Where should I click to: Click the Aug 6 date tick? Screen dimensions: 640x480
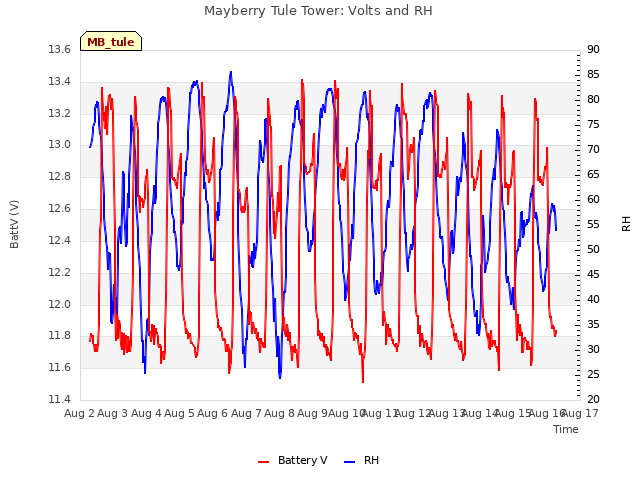213,413
